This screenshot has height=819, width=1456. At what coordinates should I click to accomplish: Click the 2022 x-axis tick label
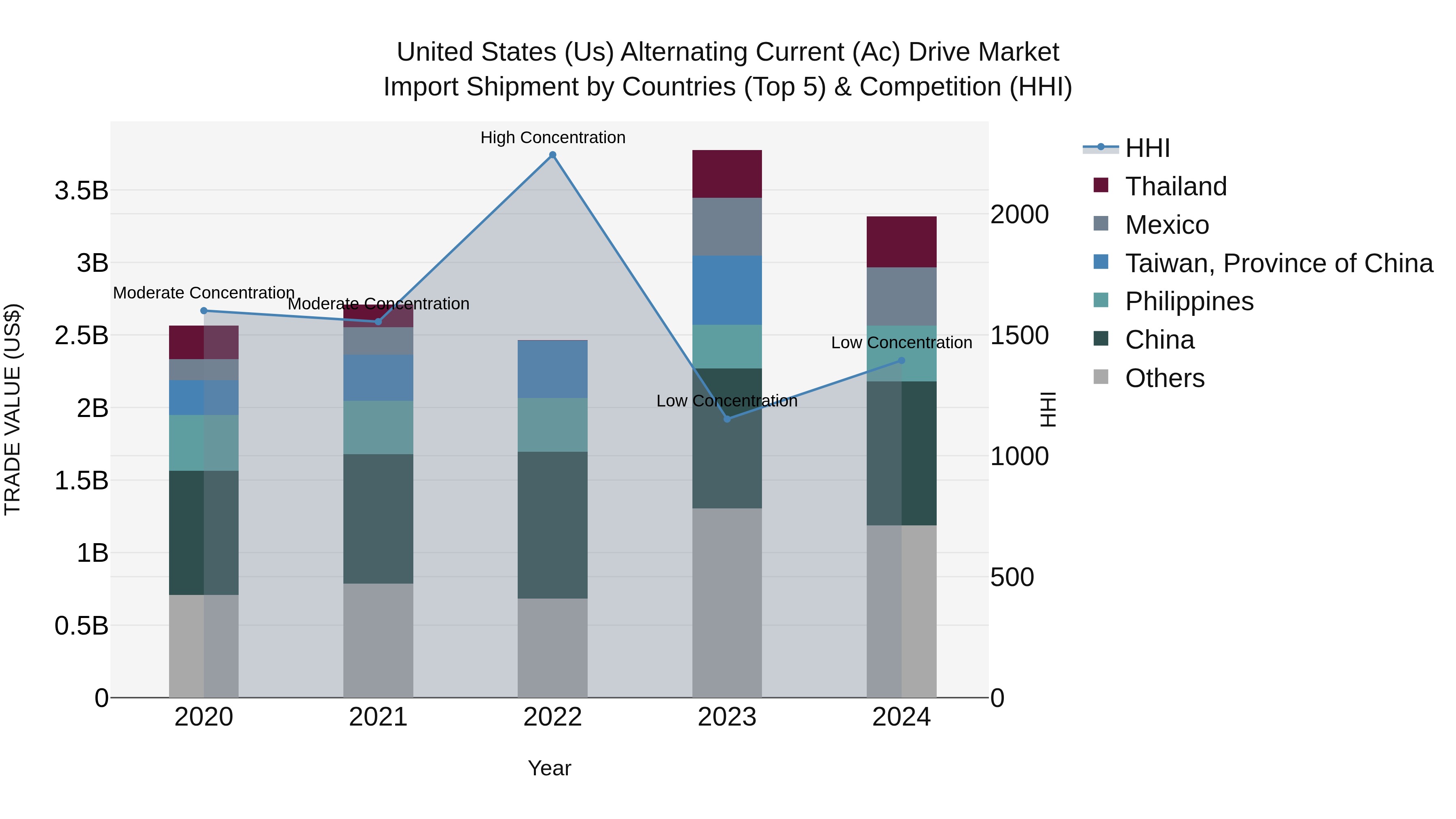click(x=553, y=717)
